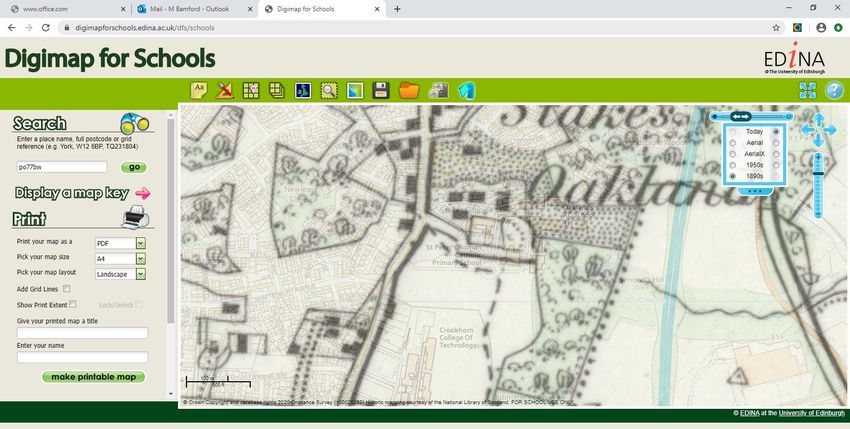Click the pink arrow beside Display a map key

143,193
